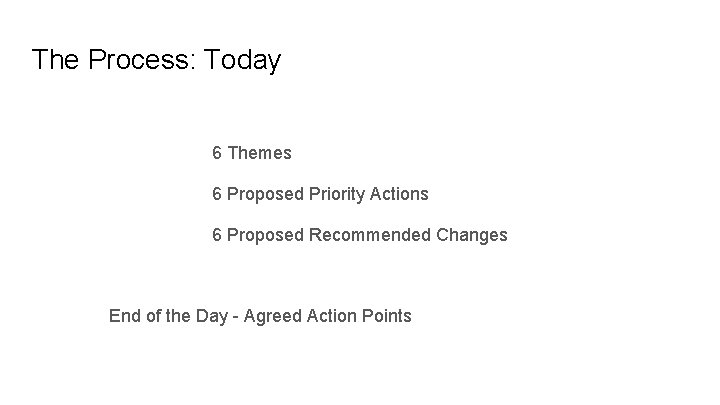Click the word "Day" in the bottom line
Viewport: 720px width, 405px height.
pyautogui.click(x=211, y=316)
